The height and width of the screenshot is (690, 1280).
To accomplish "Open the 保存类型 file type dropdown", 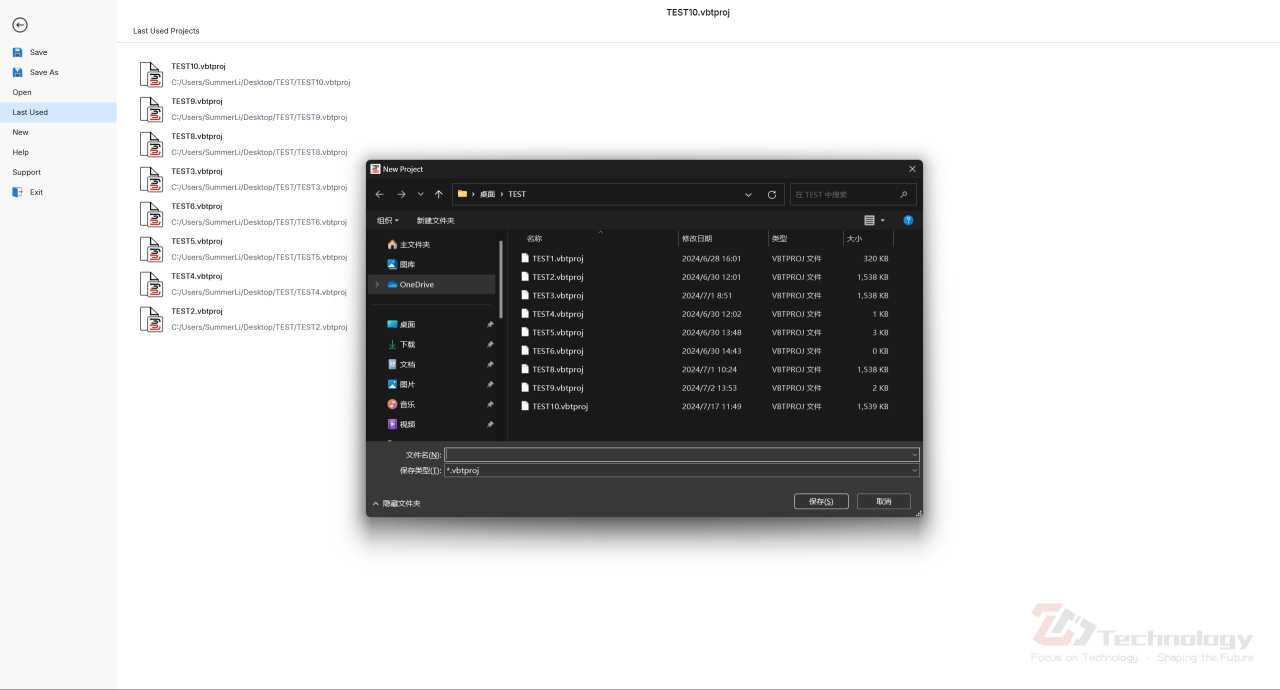I will coord(914,470).
